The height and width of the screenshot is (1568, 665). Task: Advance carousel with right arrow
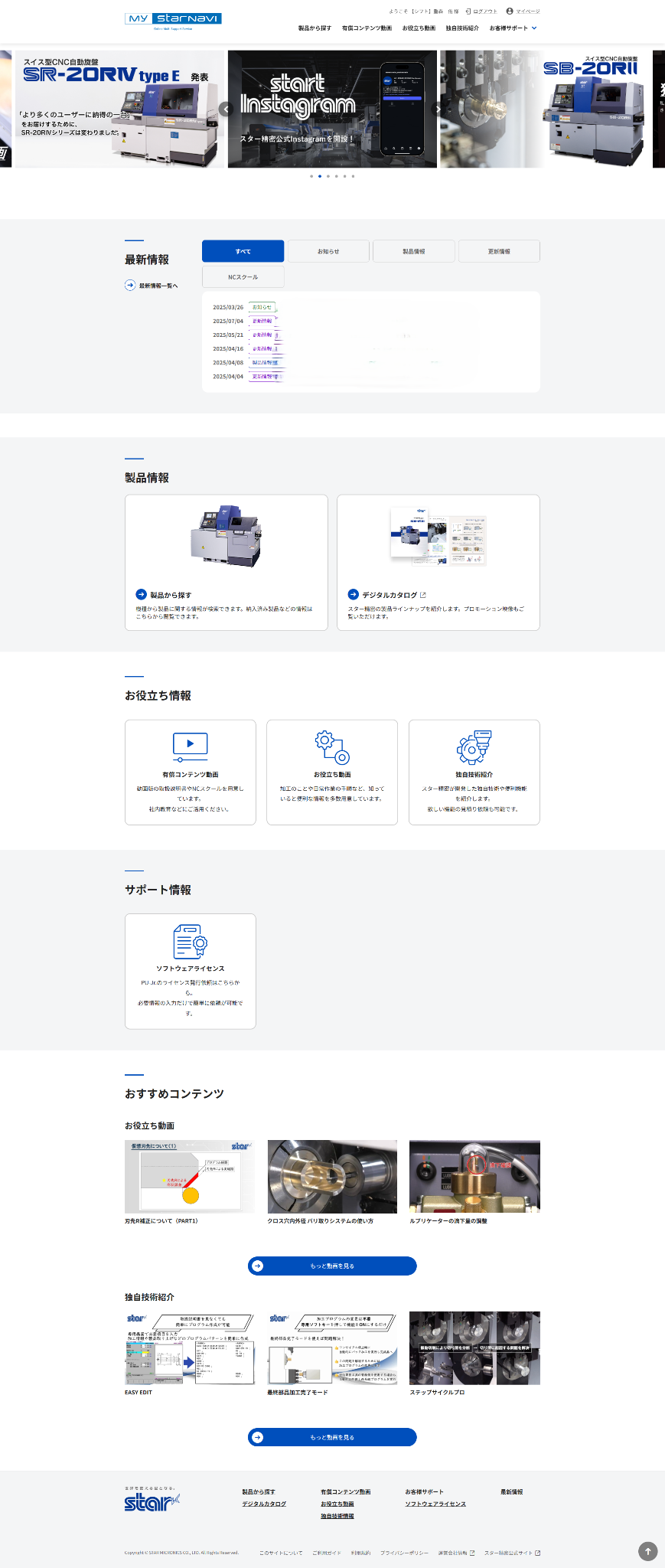point(438,109)
